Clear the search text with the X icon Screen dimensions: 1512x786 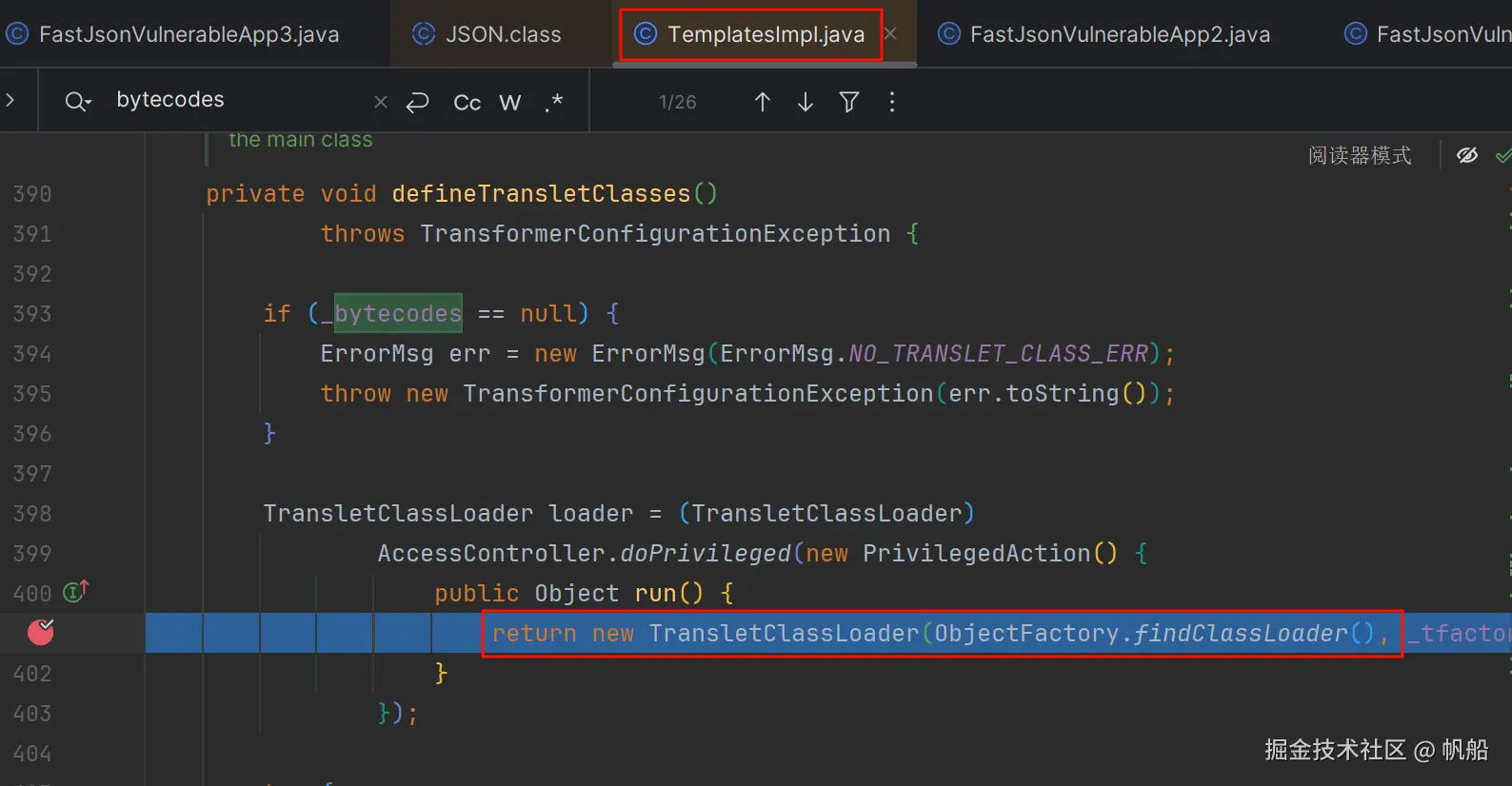(381, 102)
